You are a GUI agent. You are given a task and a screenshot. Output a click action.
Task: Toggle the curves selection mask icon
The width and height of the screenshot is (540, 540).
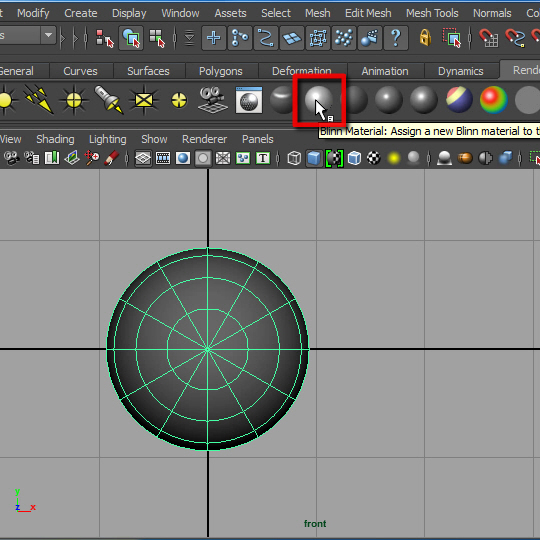(x=266, y=38)
